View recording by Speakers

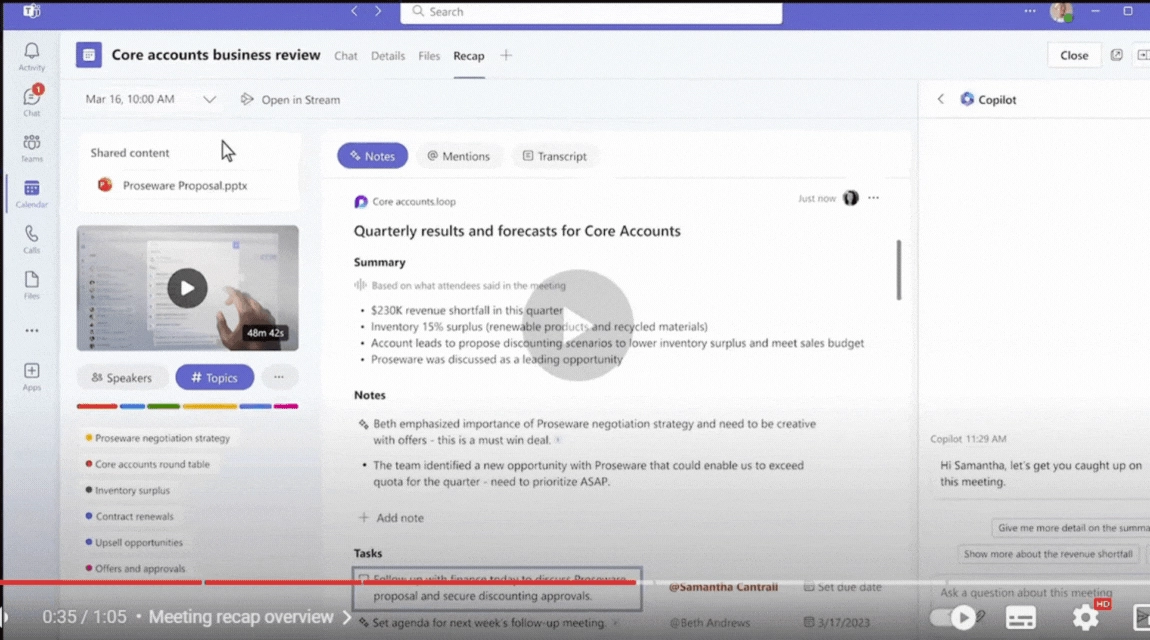tap(122, 377)
